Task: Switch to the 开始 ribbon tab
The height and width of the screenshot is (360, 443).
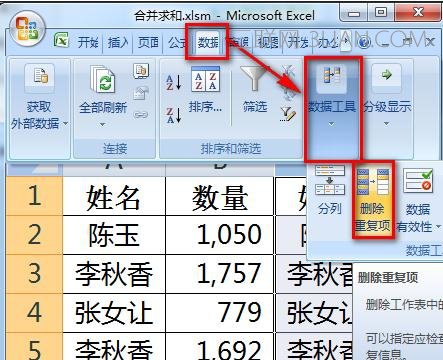Action: 88,42
